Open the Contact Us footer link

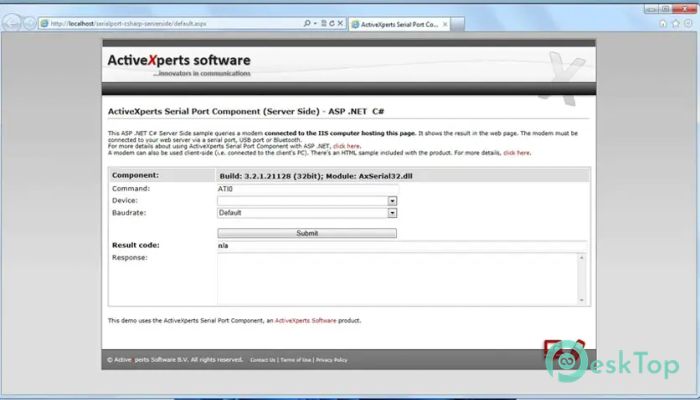tap(262, 360)
